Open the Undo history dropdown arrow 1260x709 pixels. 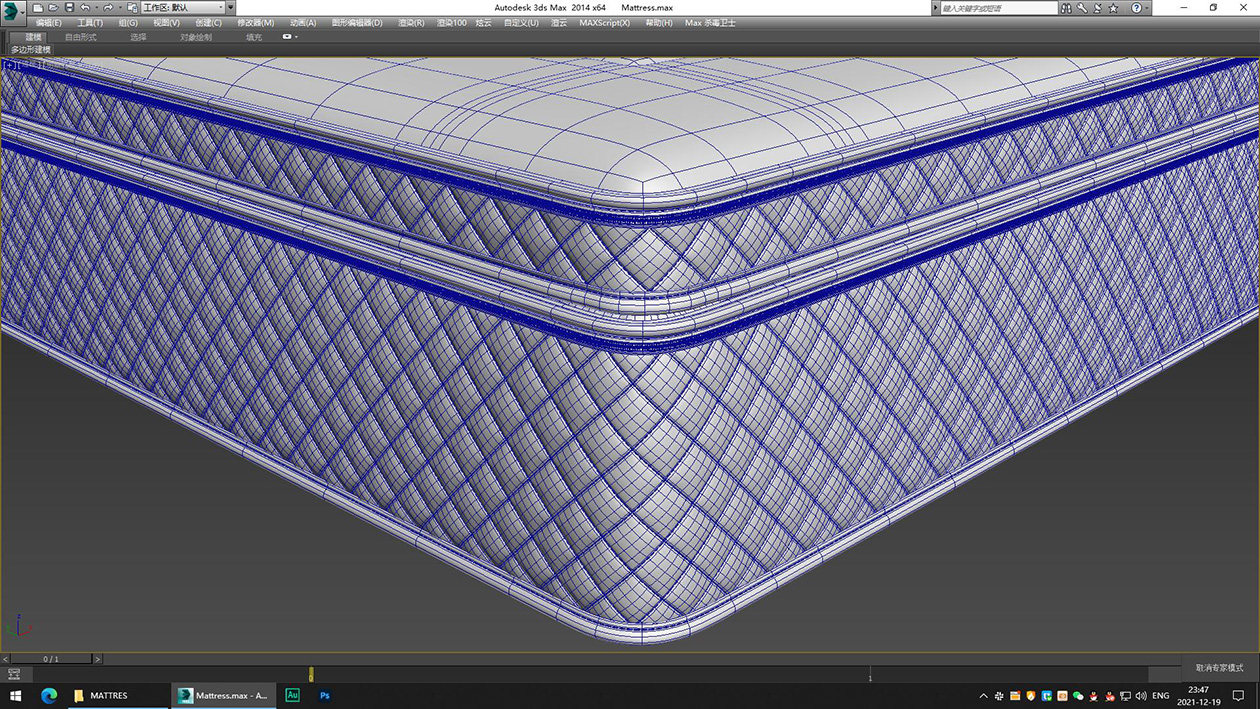pos(95,8)
